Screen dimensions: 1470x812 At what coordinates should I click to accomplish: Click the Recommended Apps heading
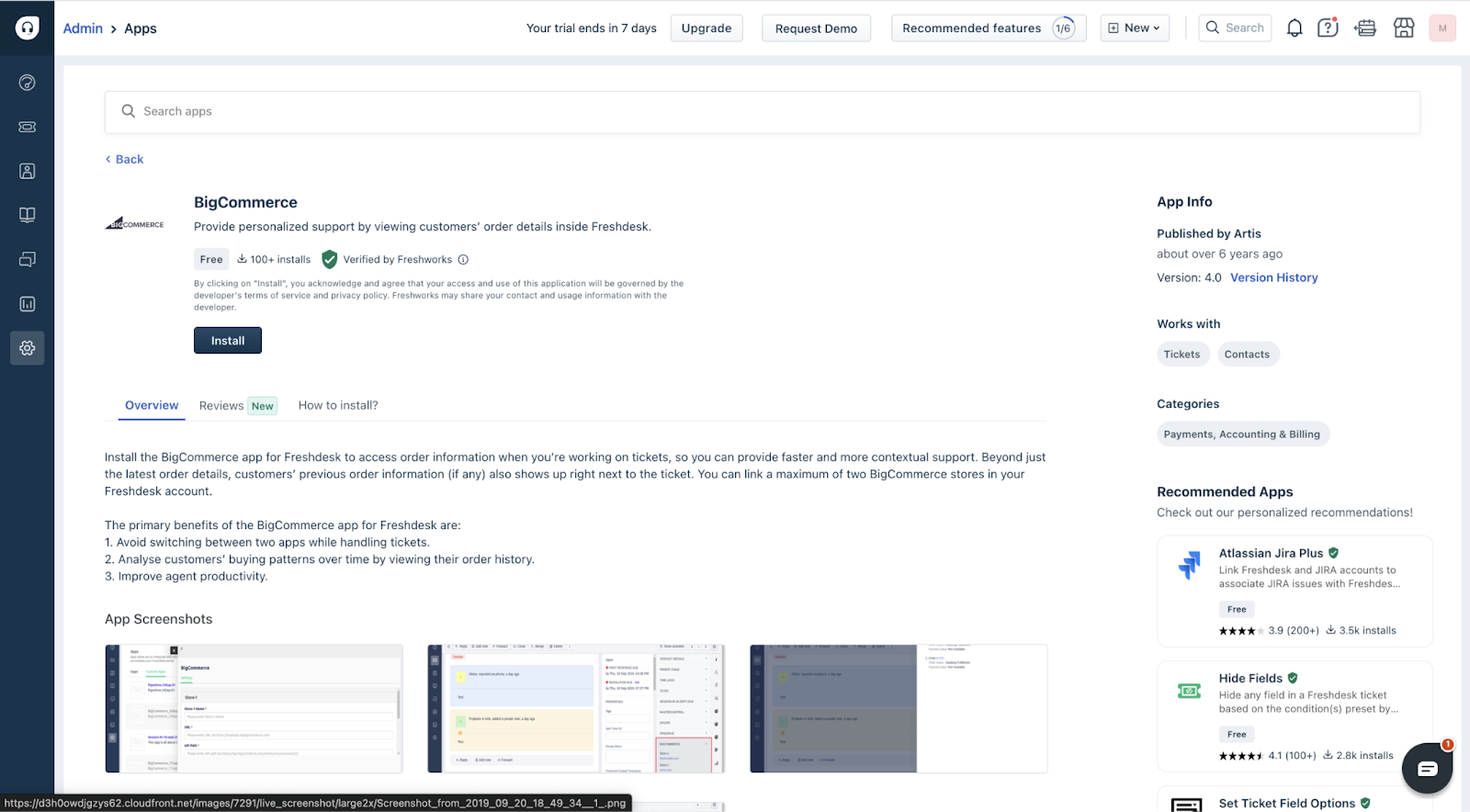click(1225, 491)
